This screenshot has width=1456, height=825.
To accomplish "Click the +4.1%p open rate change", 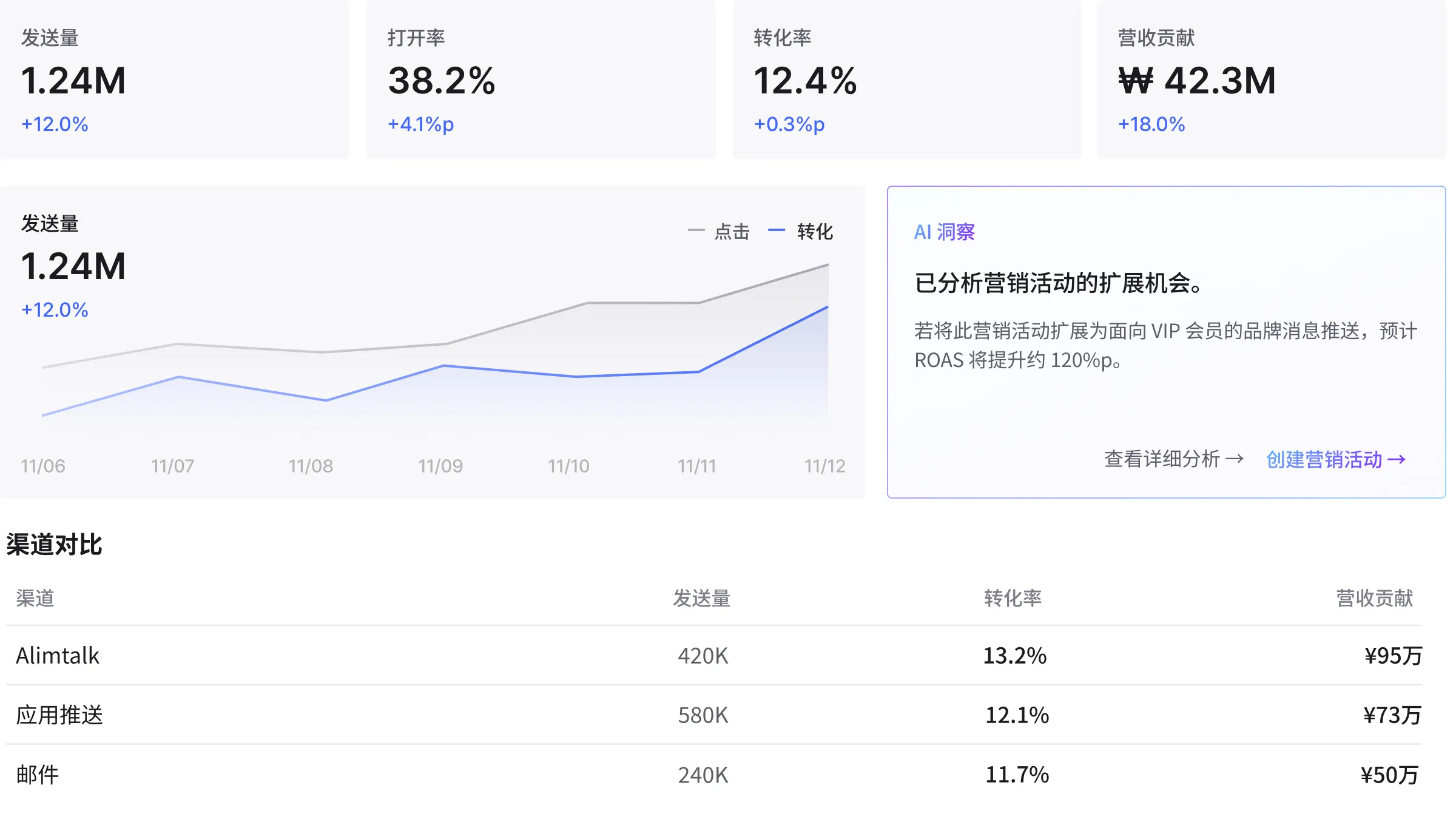I will click(x=420, y=124).
